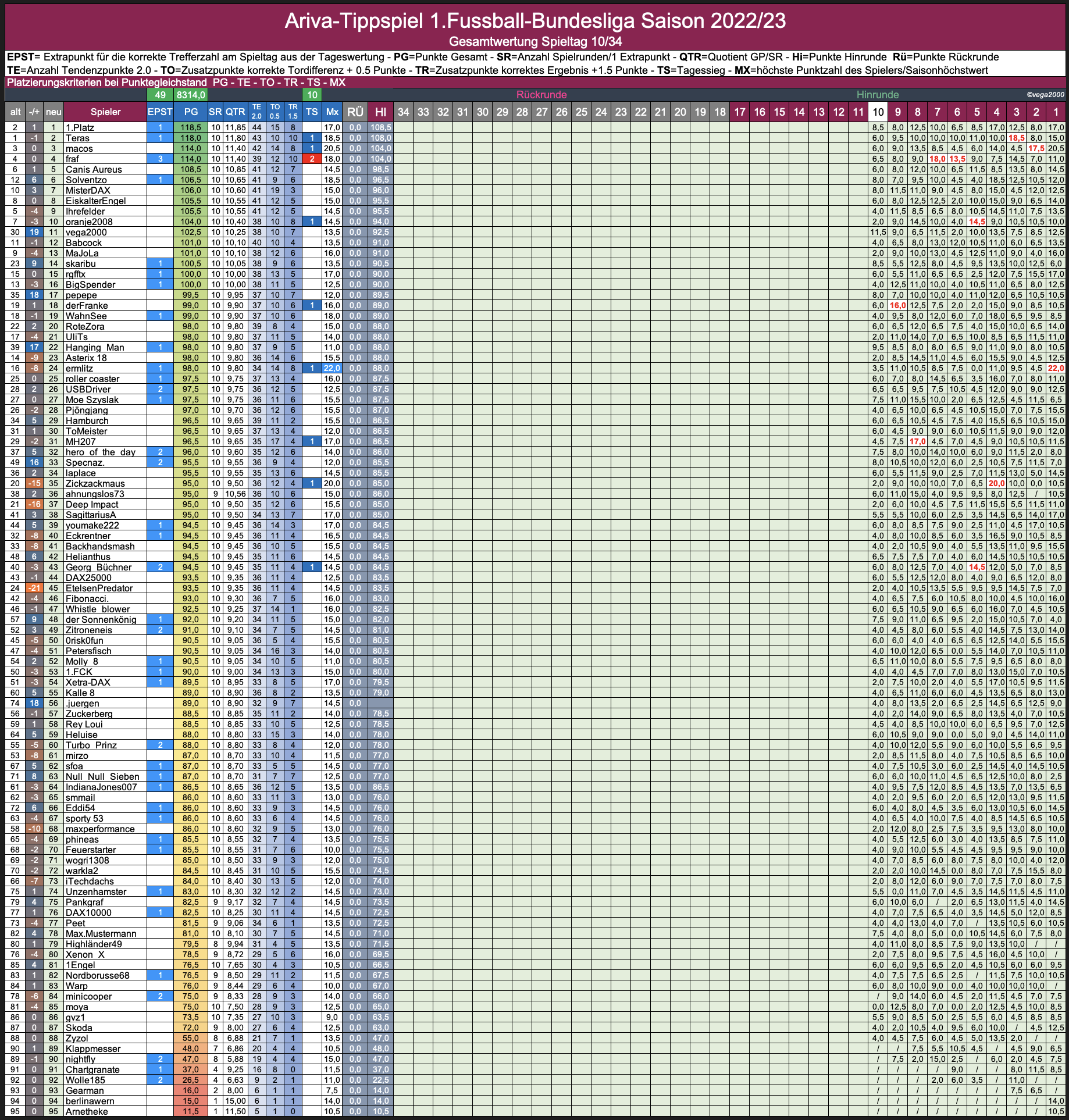Screen dimensions: 1069x1120
Task: Click player name 'Solventzo'
Action: click(86, 180)
